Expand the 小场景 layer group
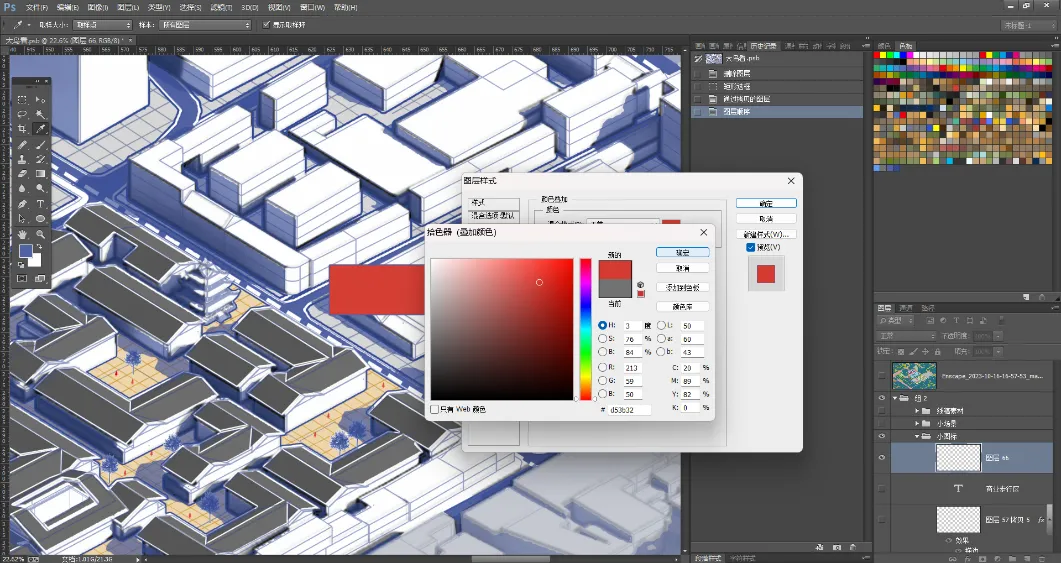 pyautogui.click(x=918, y=424)
